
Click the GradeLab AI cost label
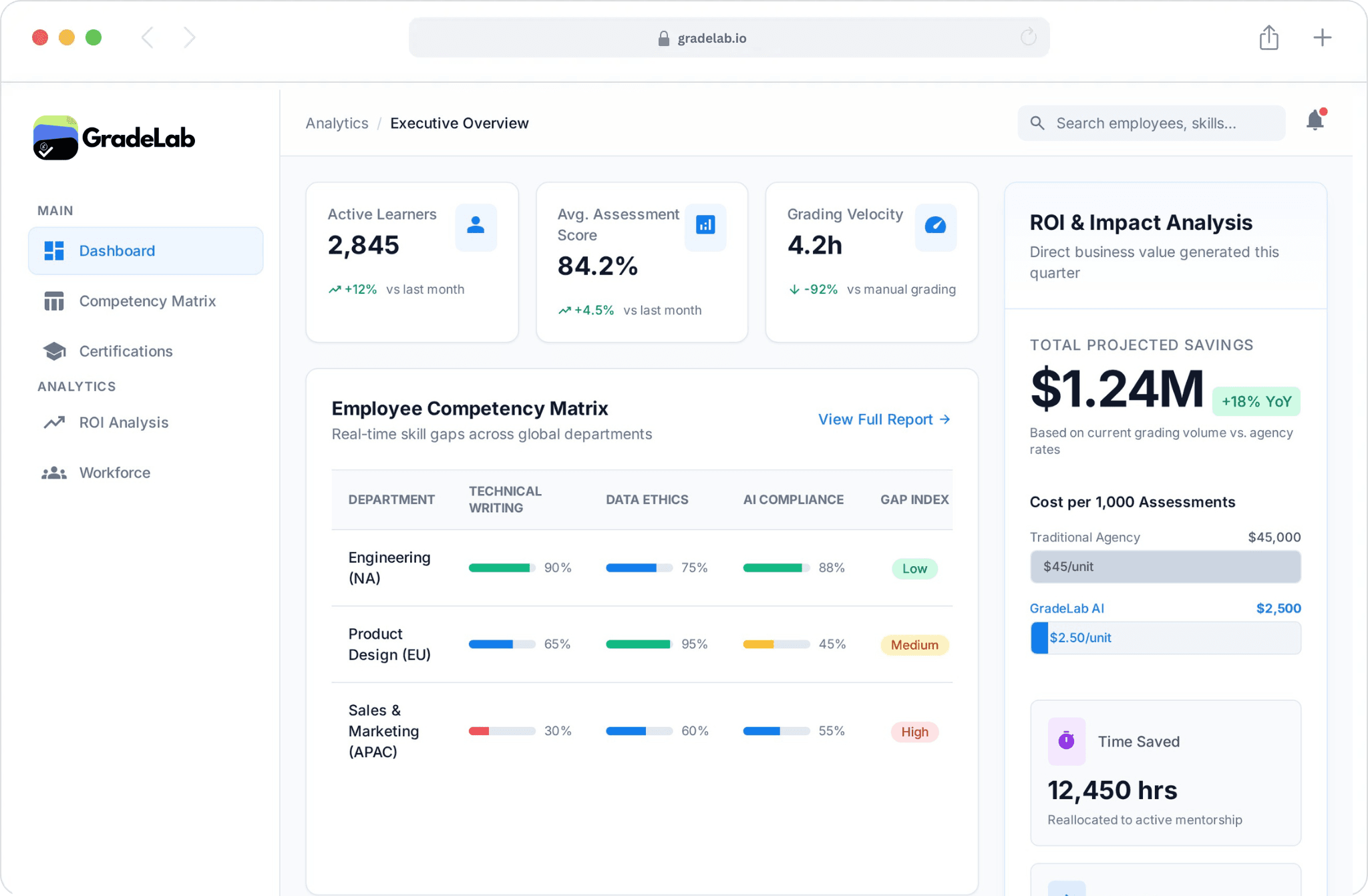[x=1067, y=608]
